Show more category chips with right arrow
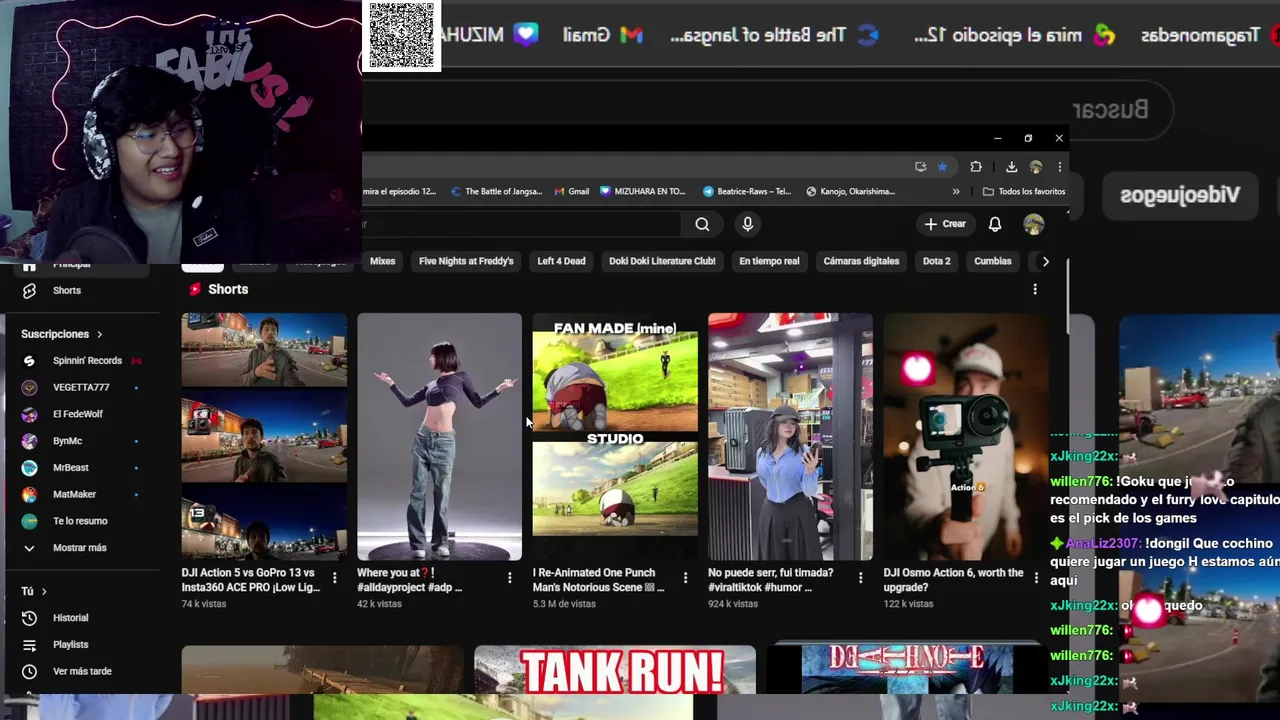 pos(1045,261)
